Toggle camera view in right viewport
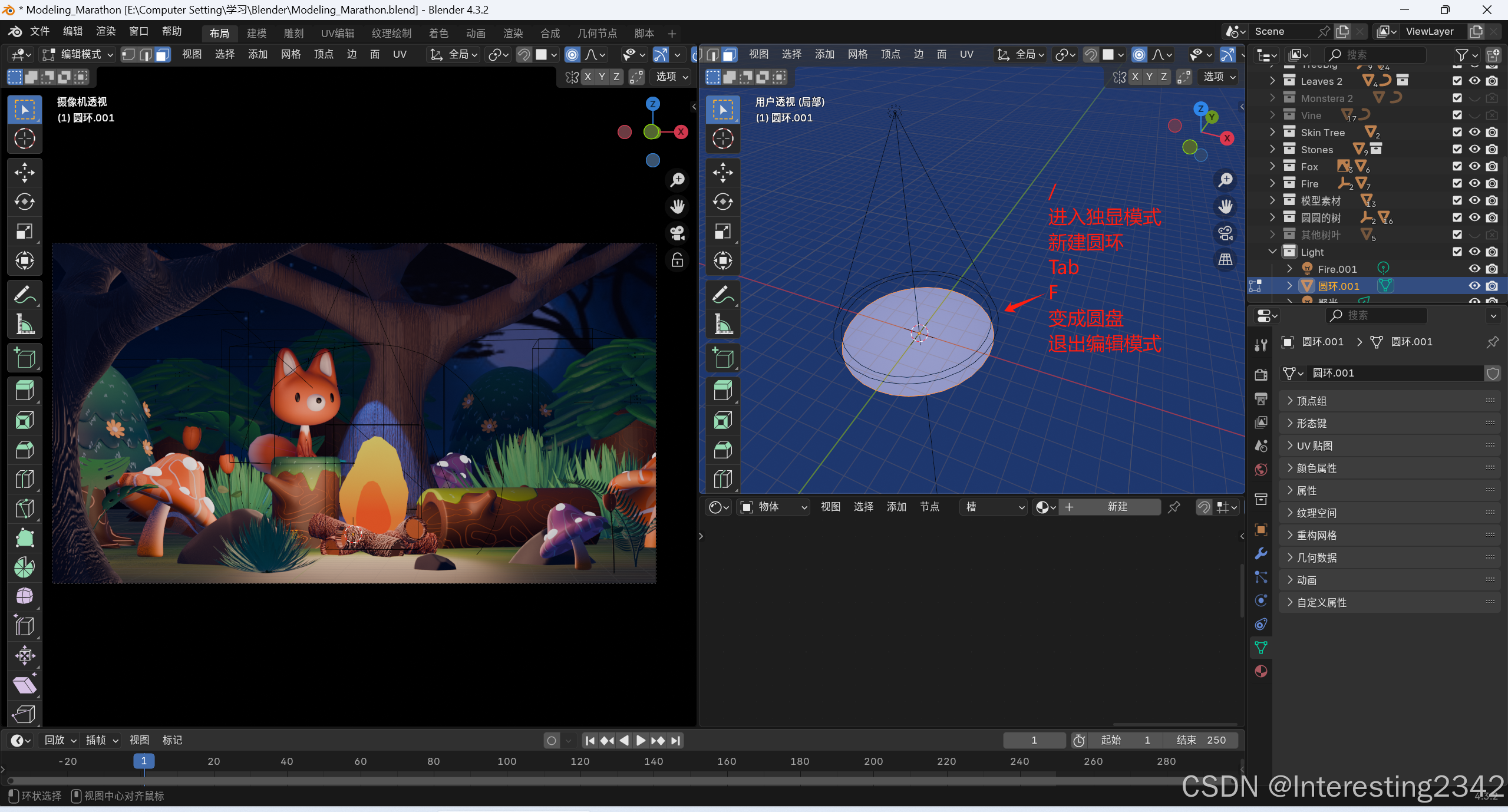 1226,233
